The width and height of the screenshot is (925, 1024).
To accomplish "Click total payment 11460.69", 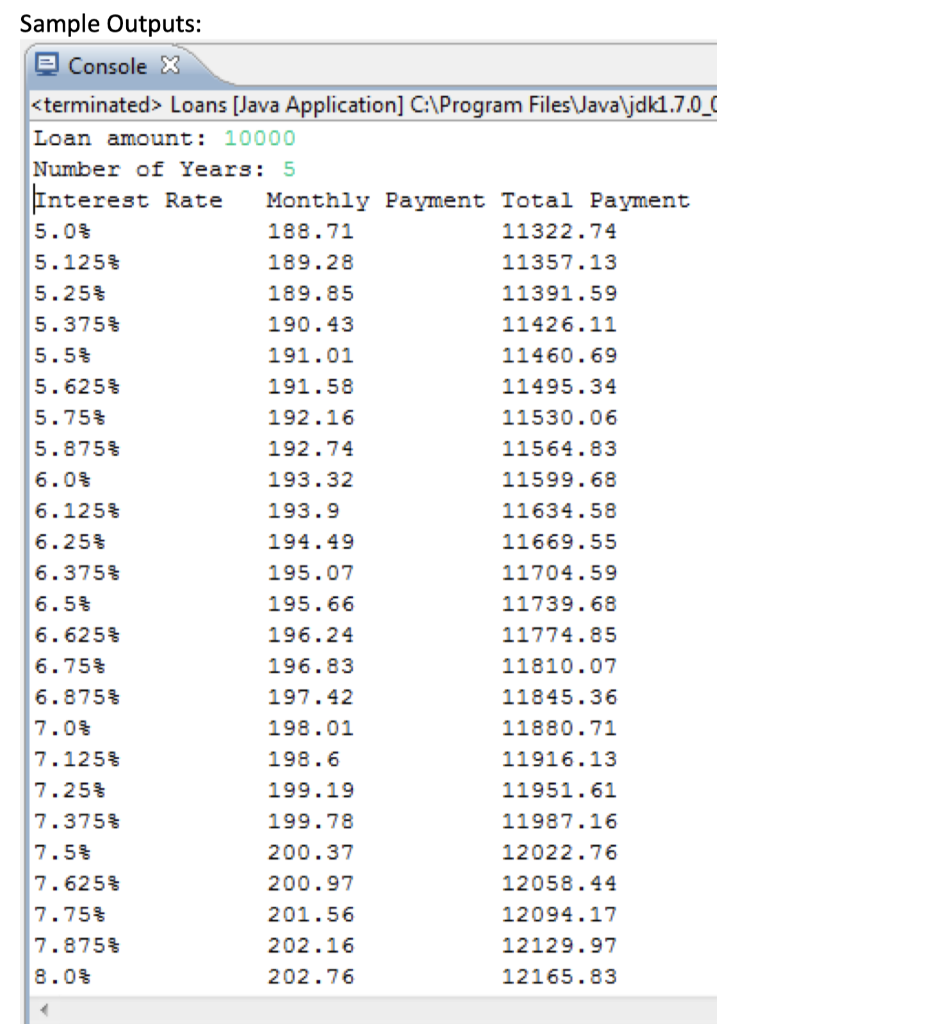I will tap(559, 355).
